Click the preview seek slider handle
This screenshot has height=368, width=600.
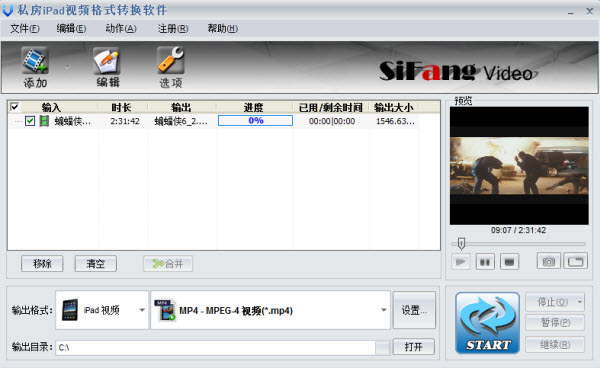pos(461,243)
